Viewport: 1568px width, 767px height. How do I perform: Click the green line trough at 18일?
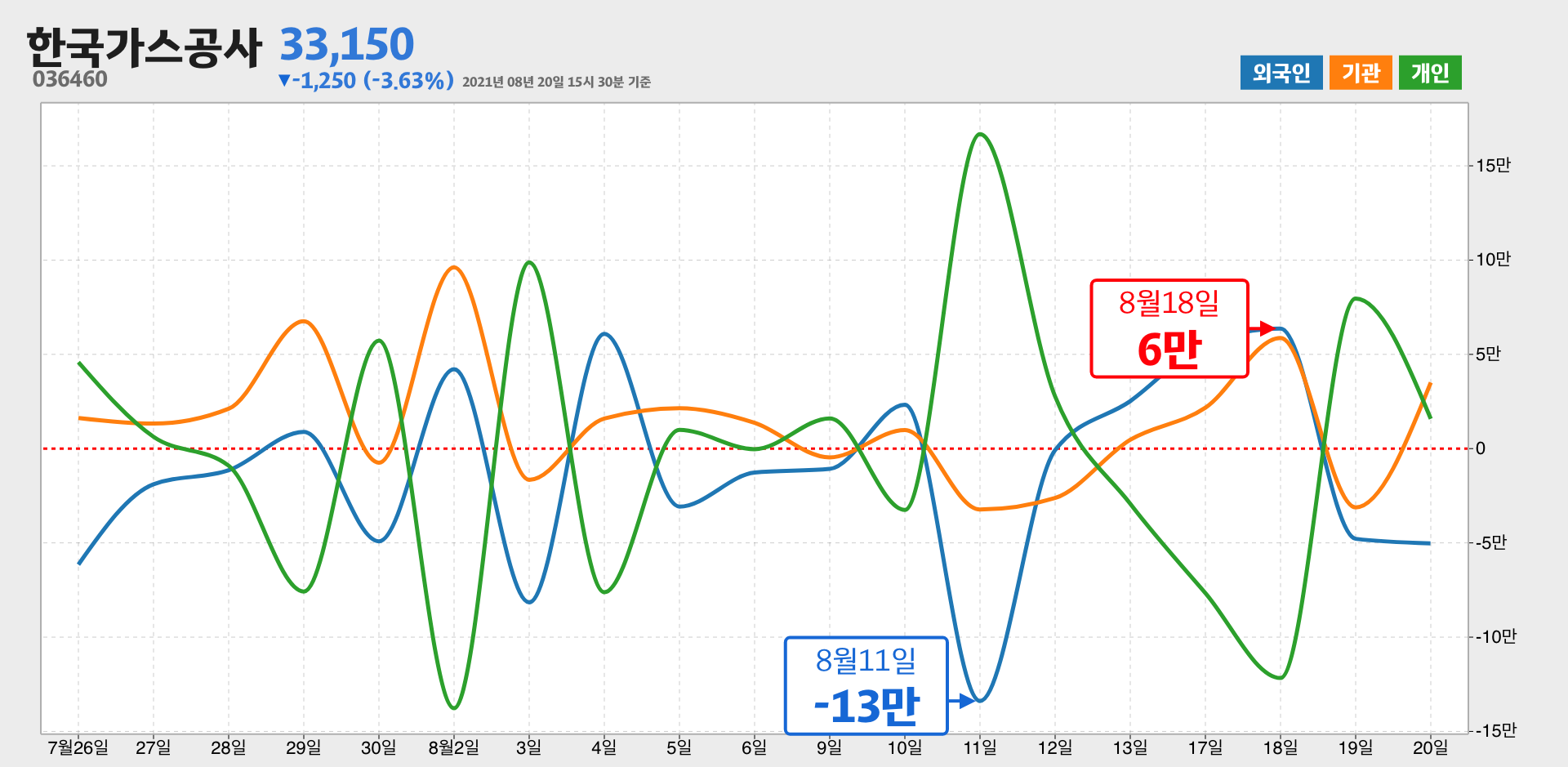(1280, 677)
